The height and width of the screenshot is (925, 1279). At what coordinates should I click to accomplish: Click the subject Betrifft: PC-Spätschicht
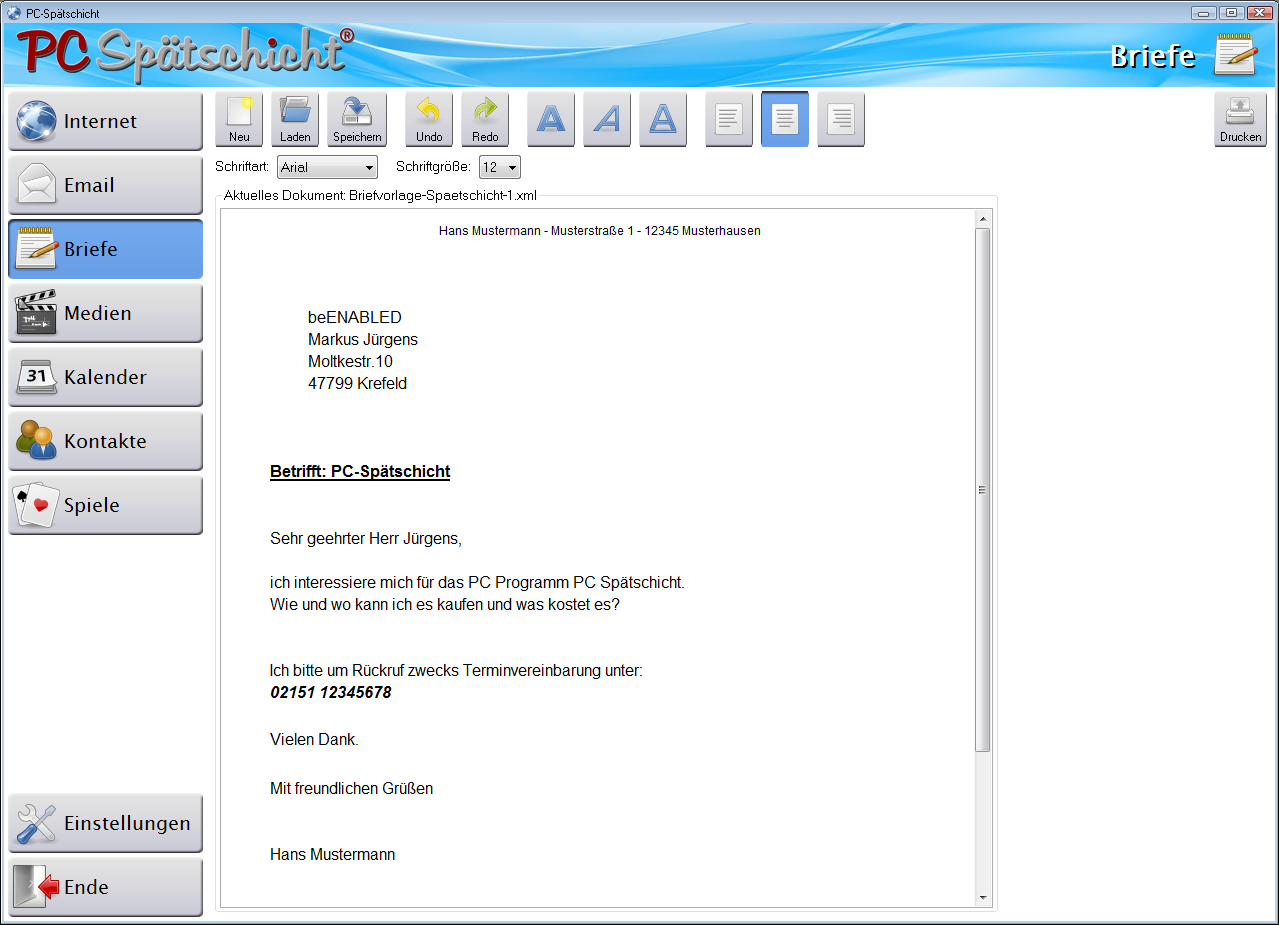point(360,472)
